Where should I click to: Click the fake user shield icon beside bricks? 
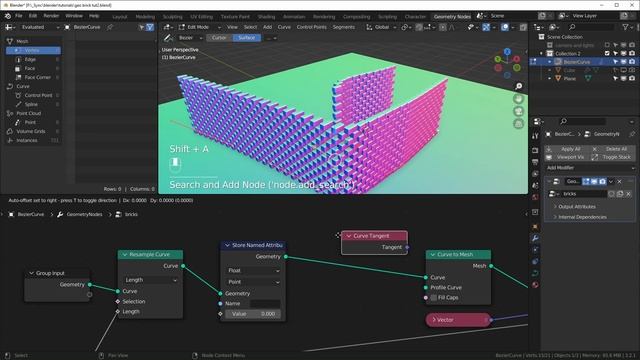pyautogui.click(x=611, y=194)
